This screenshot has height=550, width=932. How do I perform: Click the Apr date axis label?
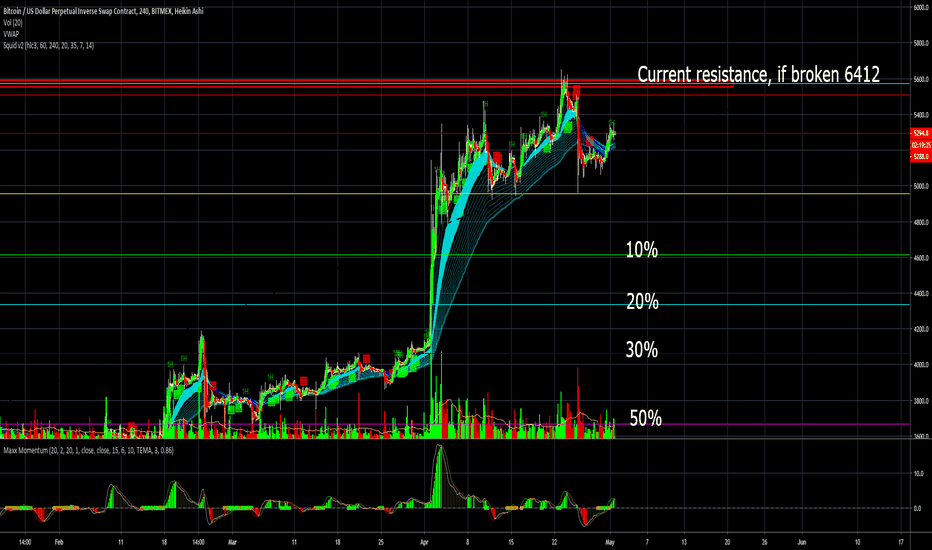pyautogui.click(x=424, y=542)
